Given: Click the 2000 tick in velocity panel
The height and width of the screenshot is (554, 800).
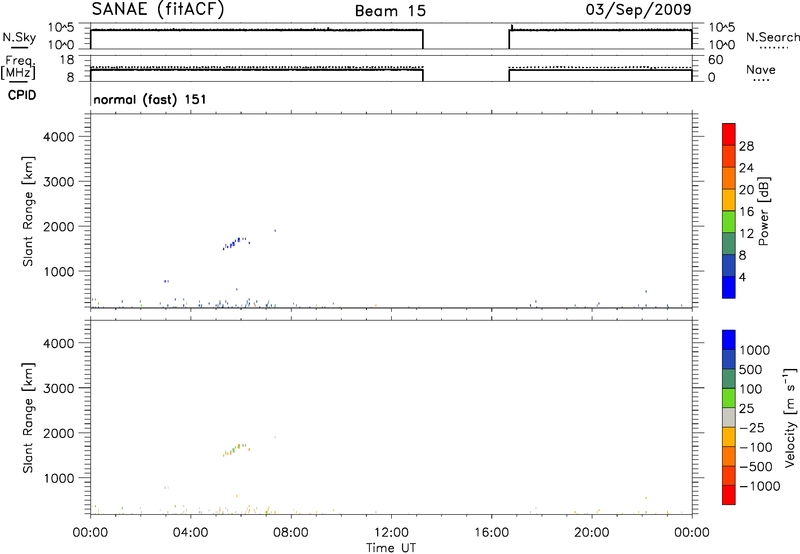Looking at the screenshot, I should 59,434.
